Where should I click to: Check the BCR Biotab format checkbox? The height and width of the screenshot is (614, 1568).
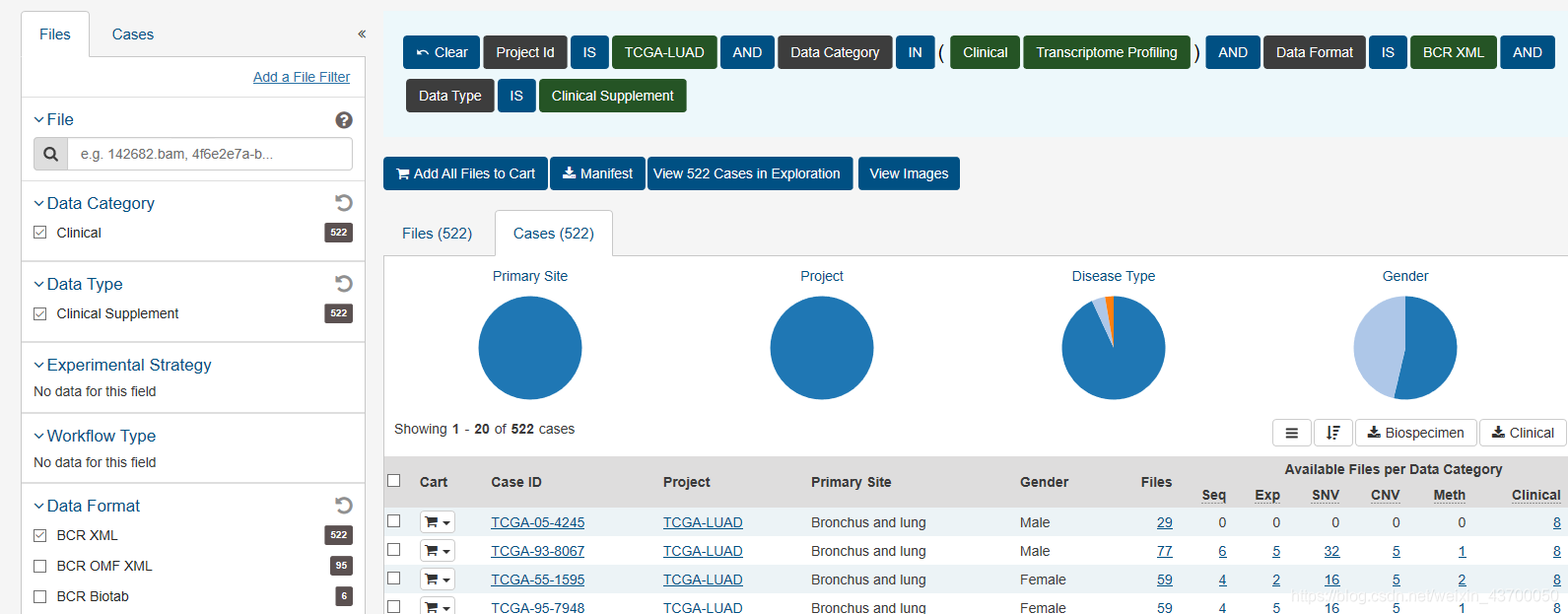(x=40, y=596)
